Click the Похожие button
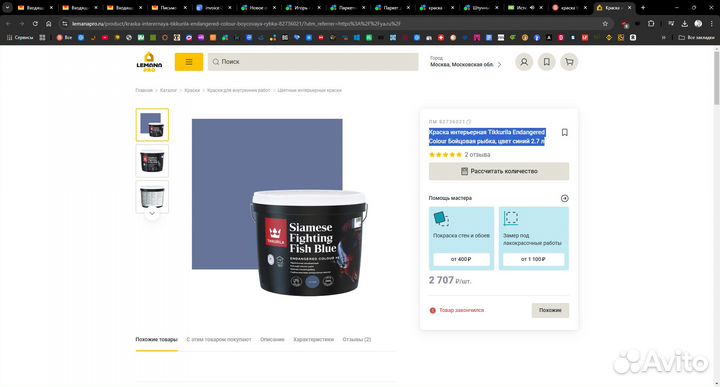Viewport: 720px width, 387px height. coord(550,310)
